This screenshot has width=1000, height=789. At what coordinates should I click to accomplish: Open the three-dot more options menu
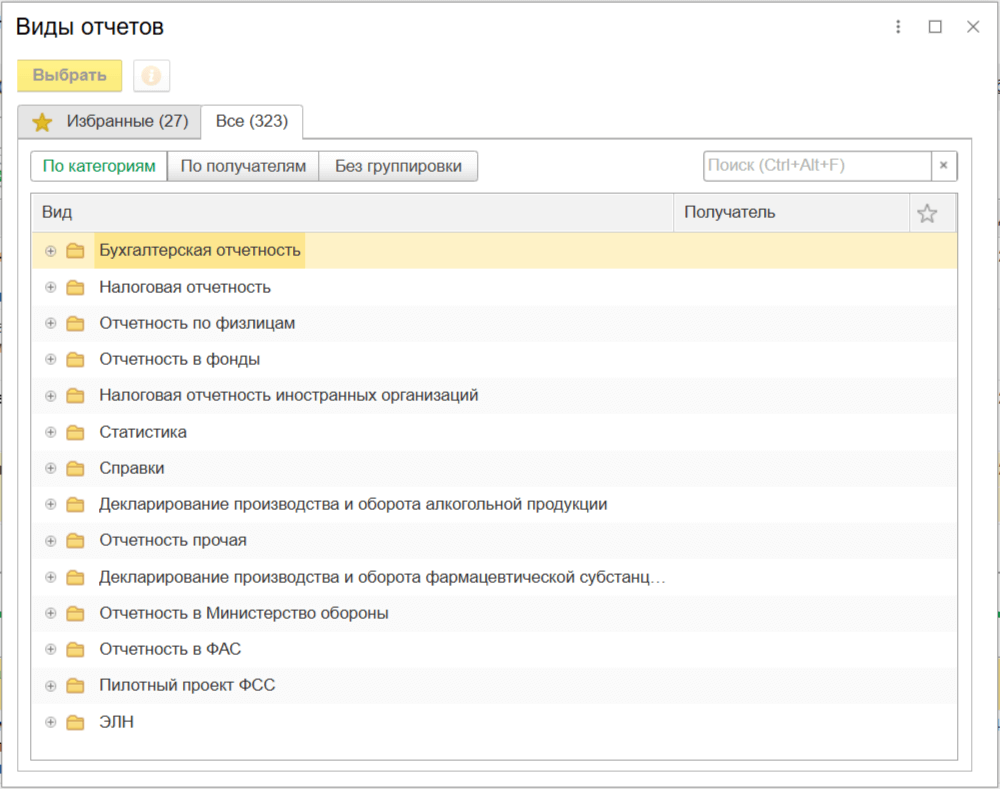tap(898, 27)
